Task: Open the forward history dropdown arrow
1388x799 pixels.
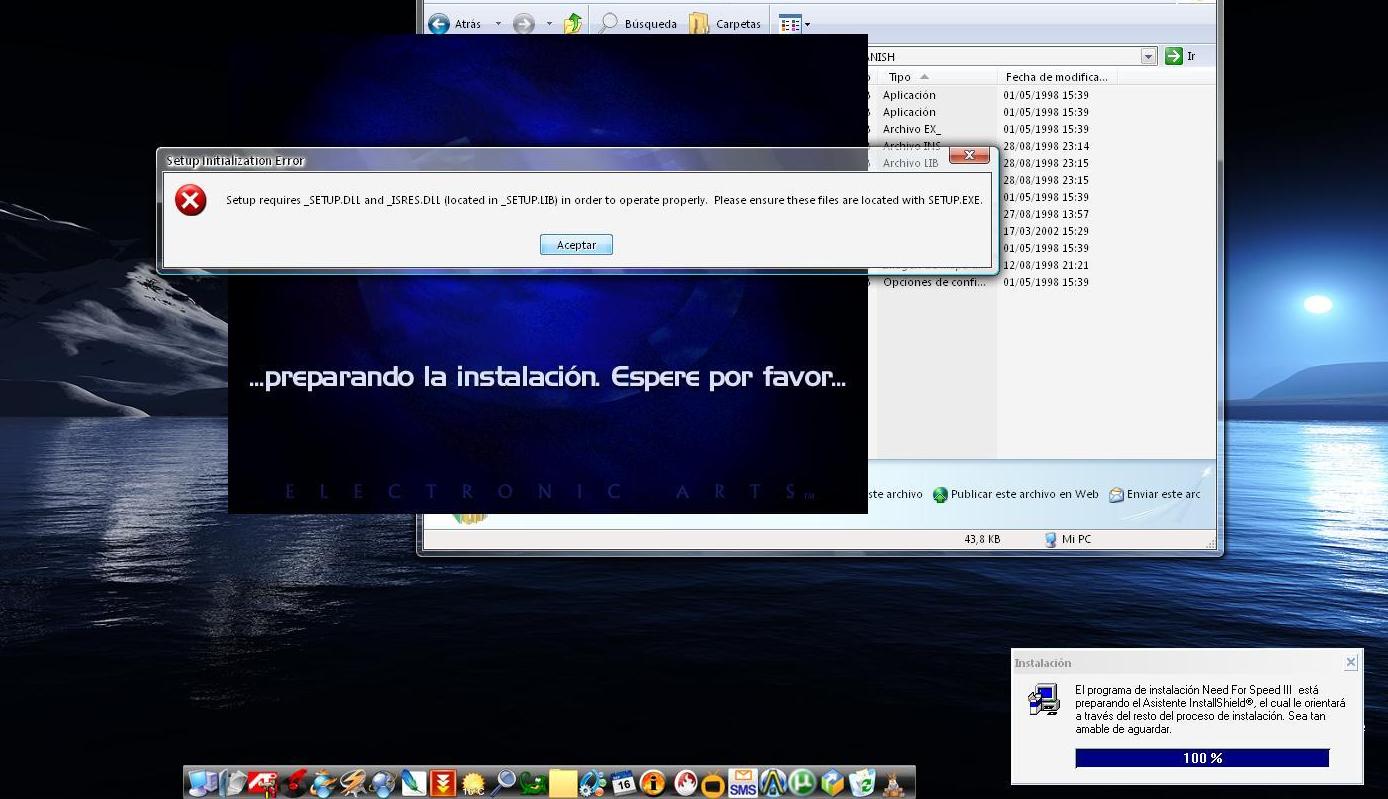Action: tap(549, 24)
